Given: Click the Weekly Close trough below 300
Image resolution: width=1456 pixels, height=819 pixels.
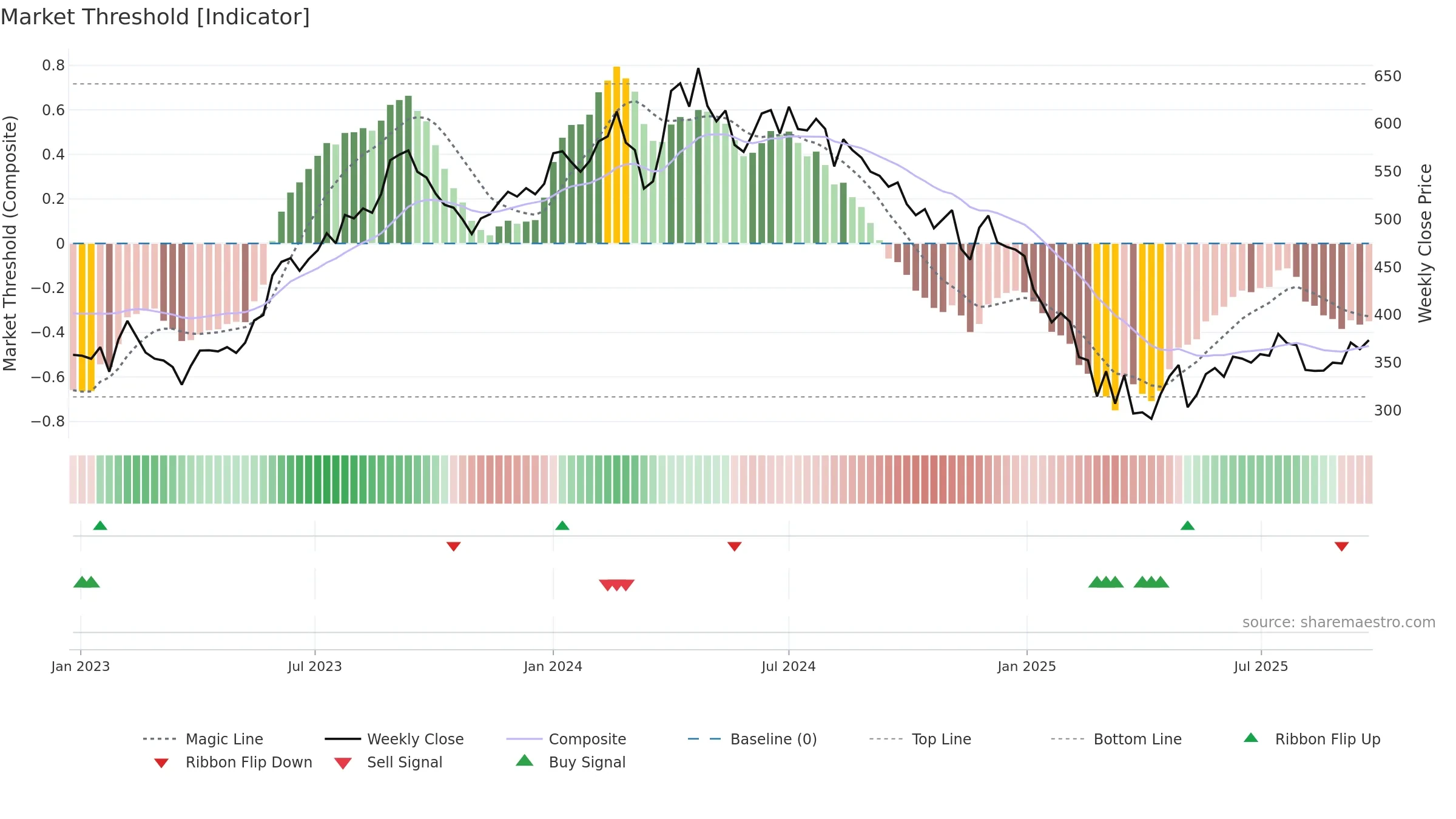Looking at the screenshot, I should 1151,419.
